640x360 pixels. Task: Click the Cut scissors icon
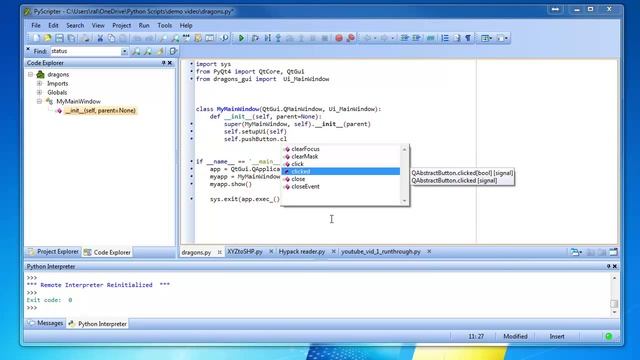(x=100, y=38)
